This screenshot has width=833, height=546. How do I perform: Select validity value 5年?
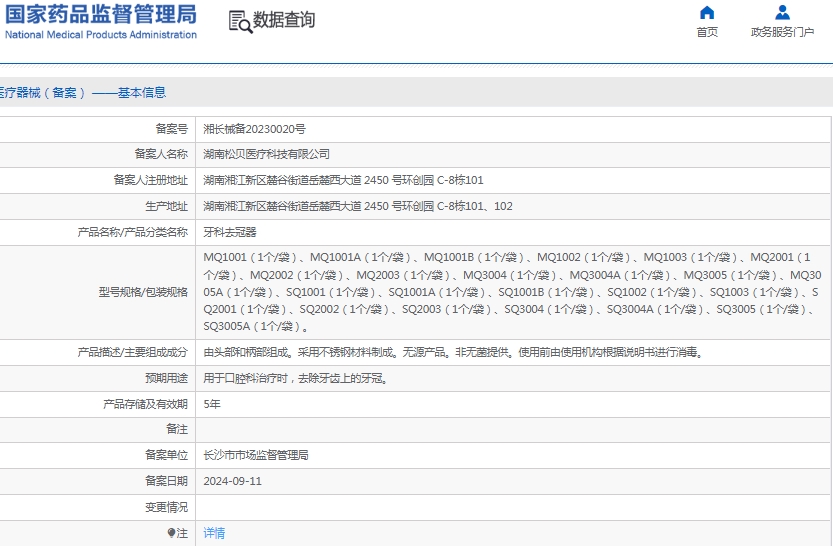click(x=212, y=404)
